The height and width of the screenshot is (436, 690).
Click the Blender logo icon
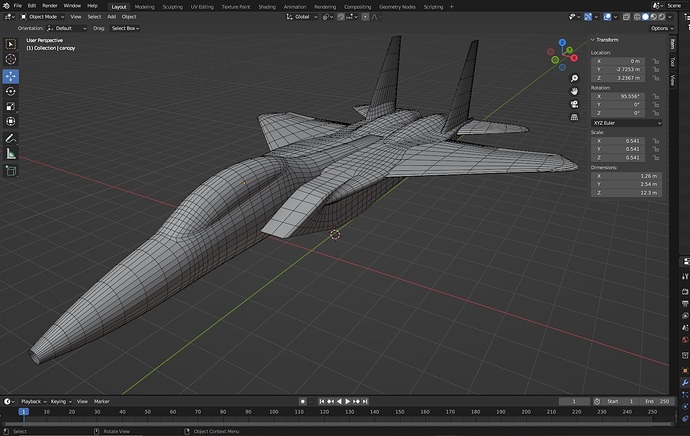[6, 6]
